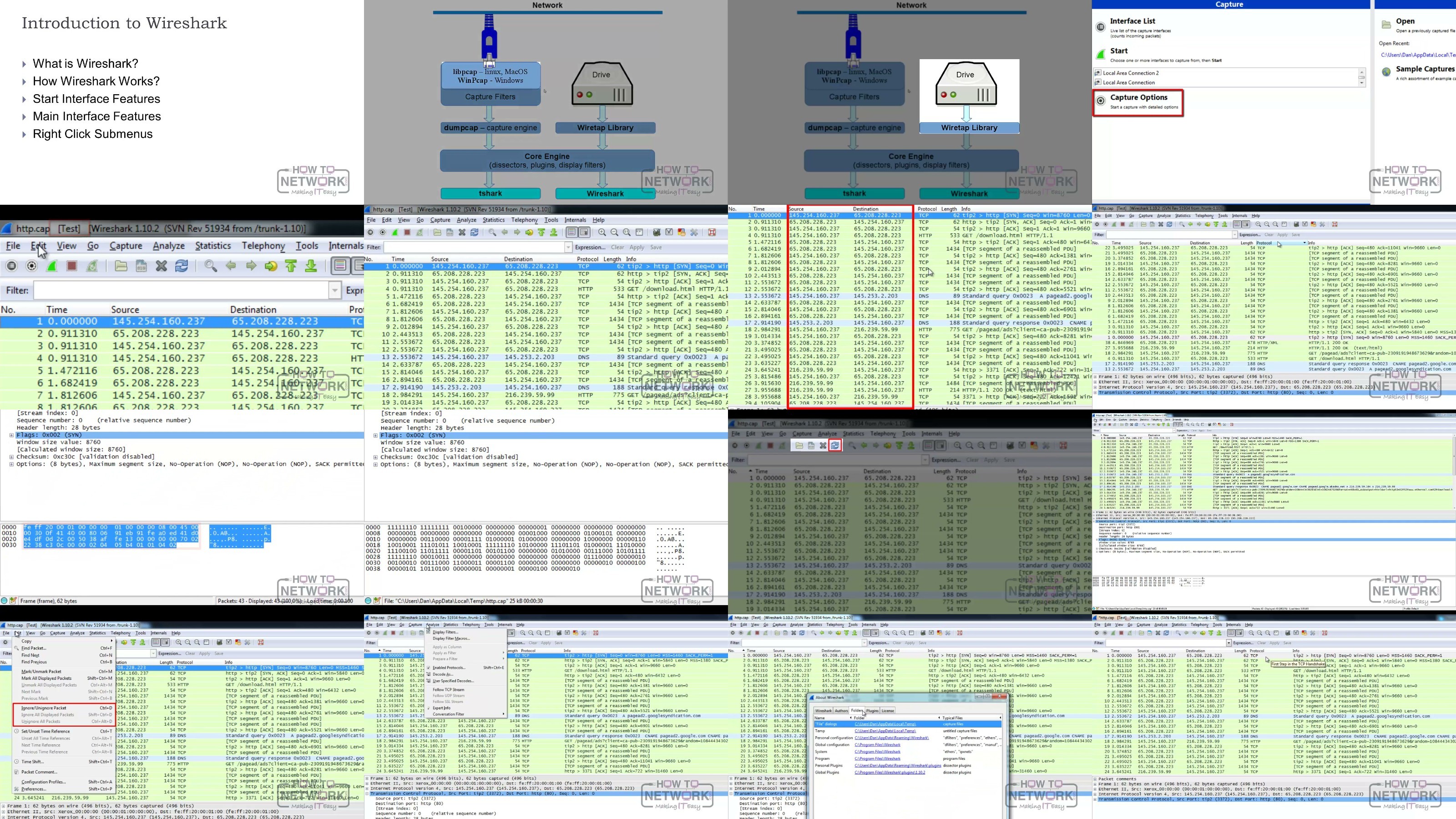Switch to Authors tab in About Wireshark
This screenshot has height=819, width=1456.
click(841, 710)
